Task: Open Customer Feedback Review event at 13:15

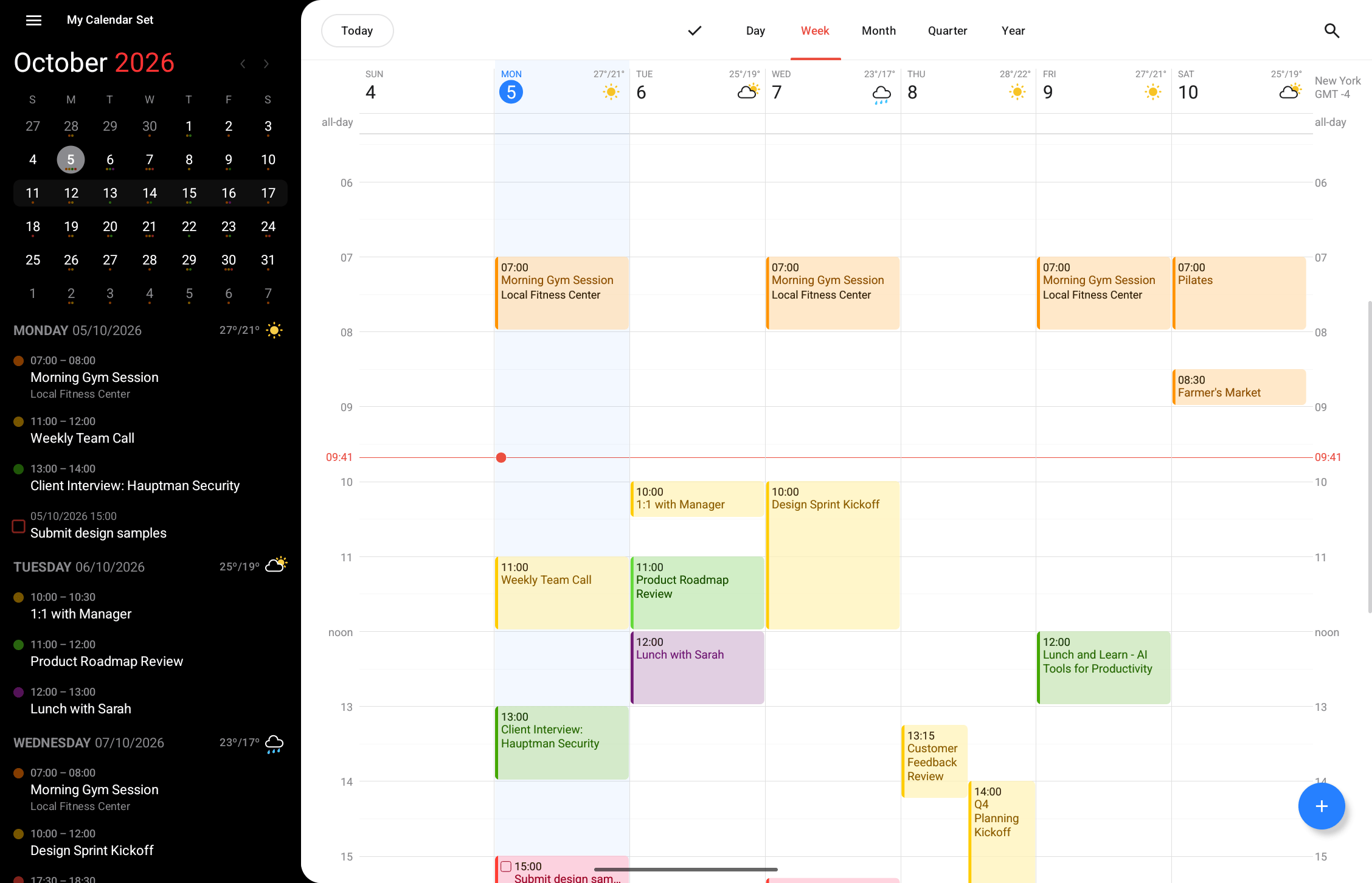Action: pyautogui.click(x=934, y=761)
